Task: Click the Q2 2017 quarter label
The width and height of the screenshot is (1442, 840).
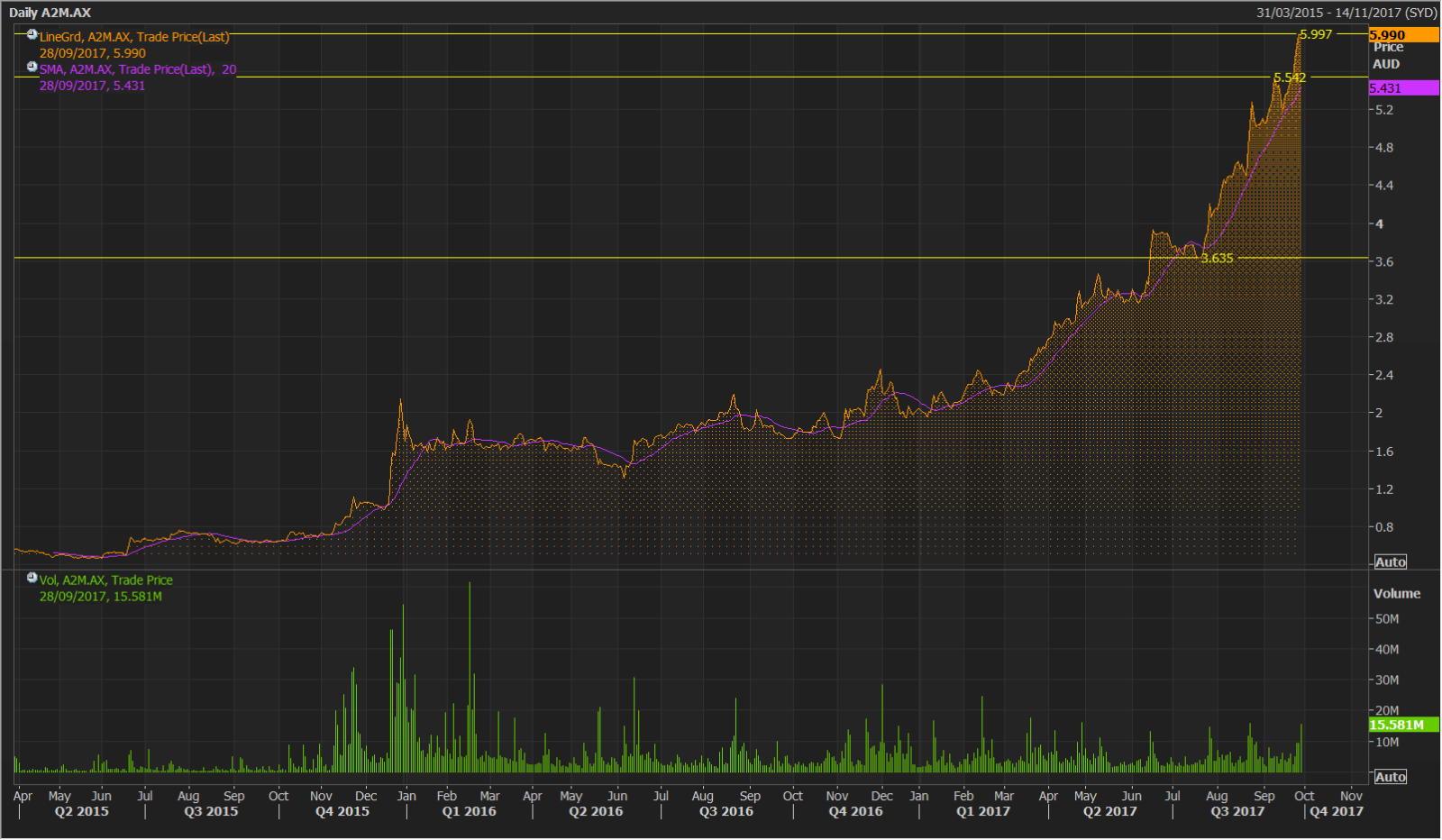Action: (1110, 811)
